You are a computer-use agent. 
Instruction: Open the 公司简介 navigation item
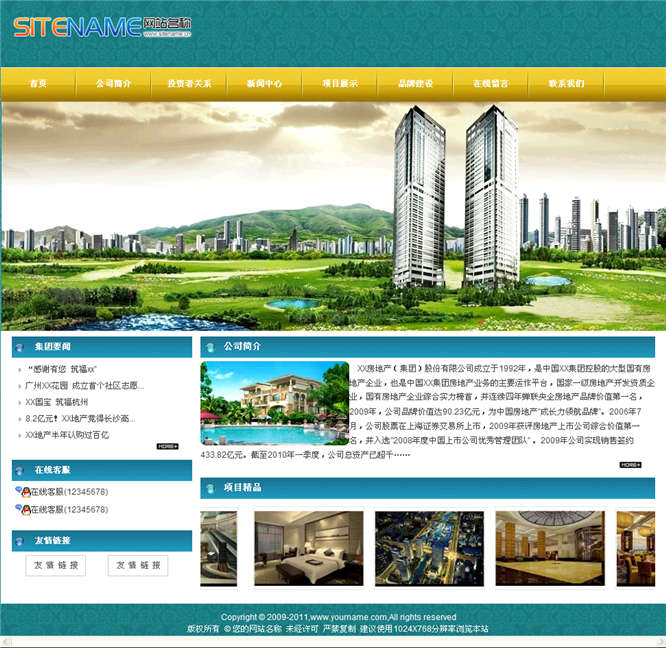click(x=113, y=84)
